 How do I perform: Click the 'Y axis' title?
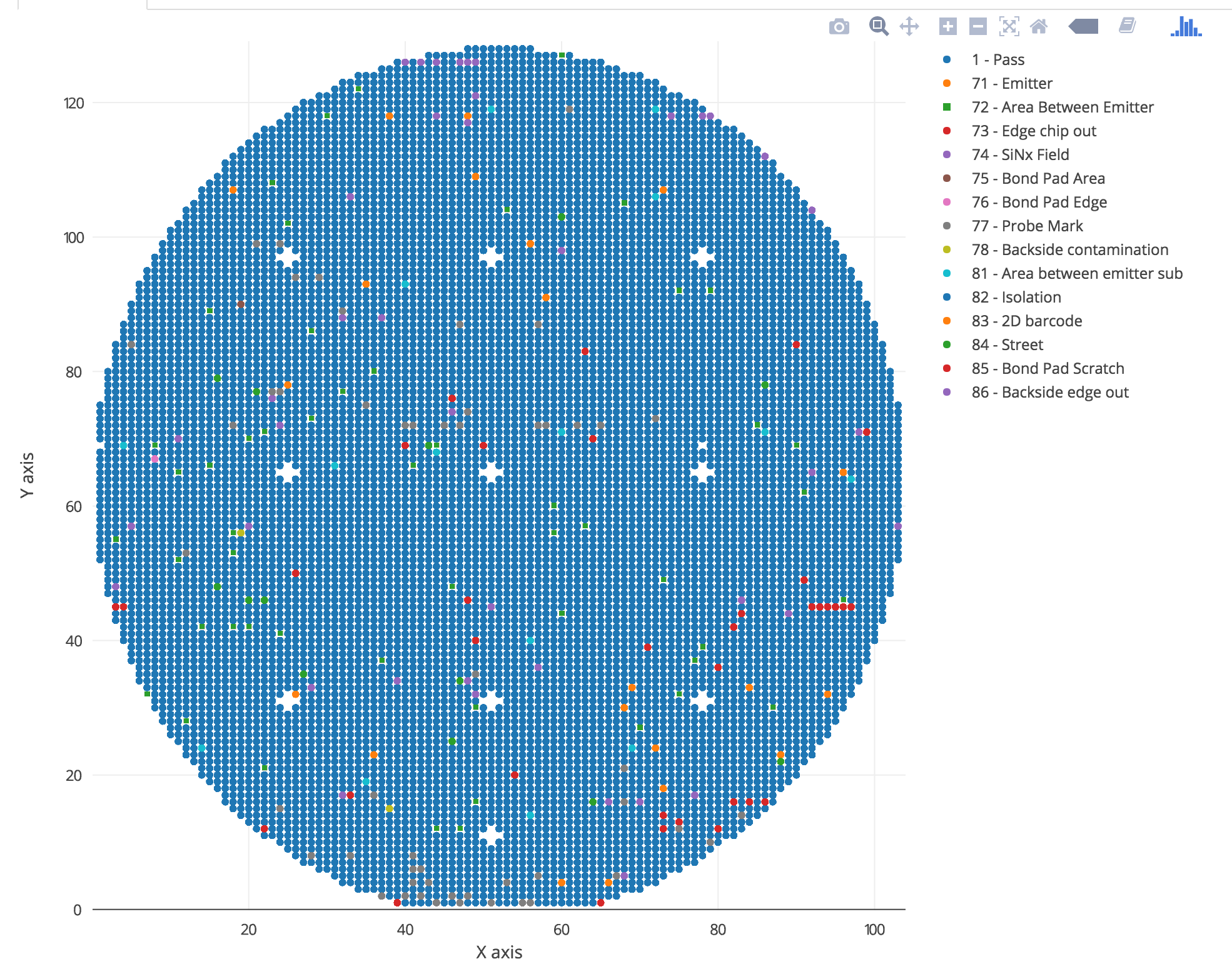coord(26,475)
